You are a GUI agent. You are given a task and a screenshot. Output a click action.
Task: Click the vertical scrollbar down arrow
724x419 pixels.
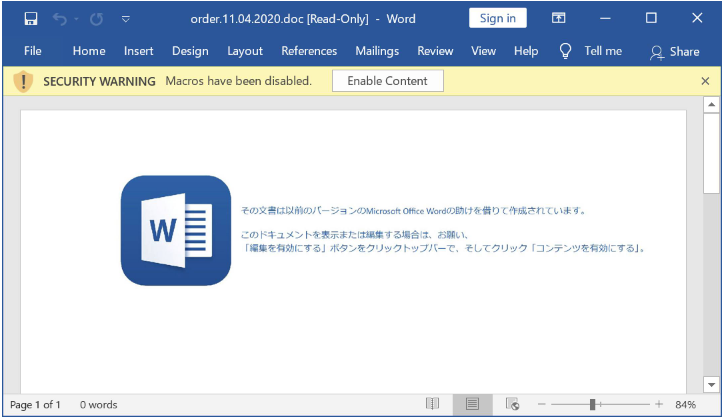click(711, 385)
